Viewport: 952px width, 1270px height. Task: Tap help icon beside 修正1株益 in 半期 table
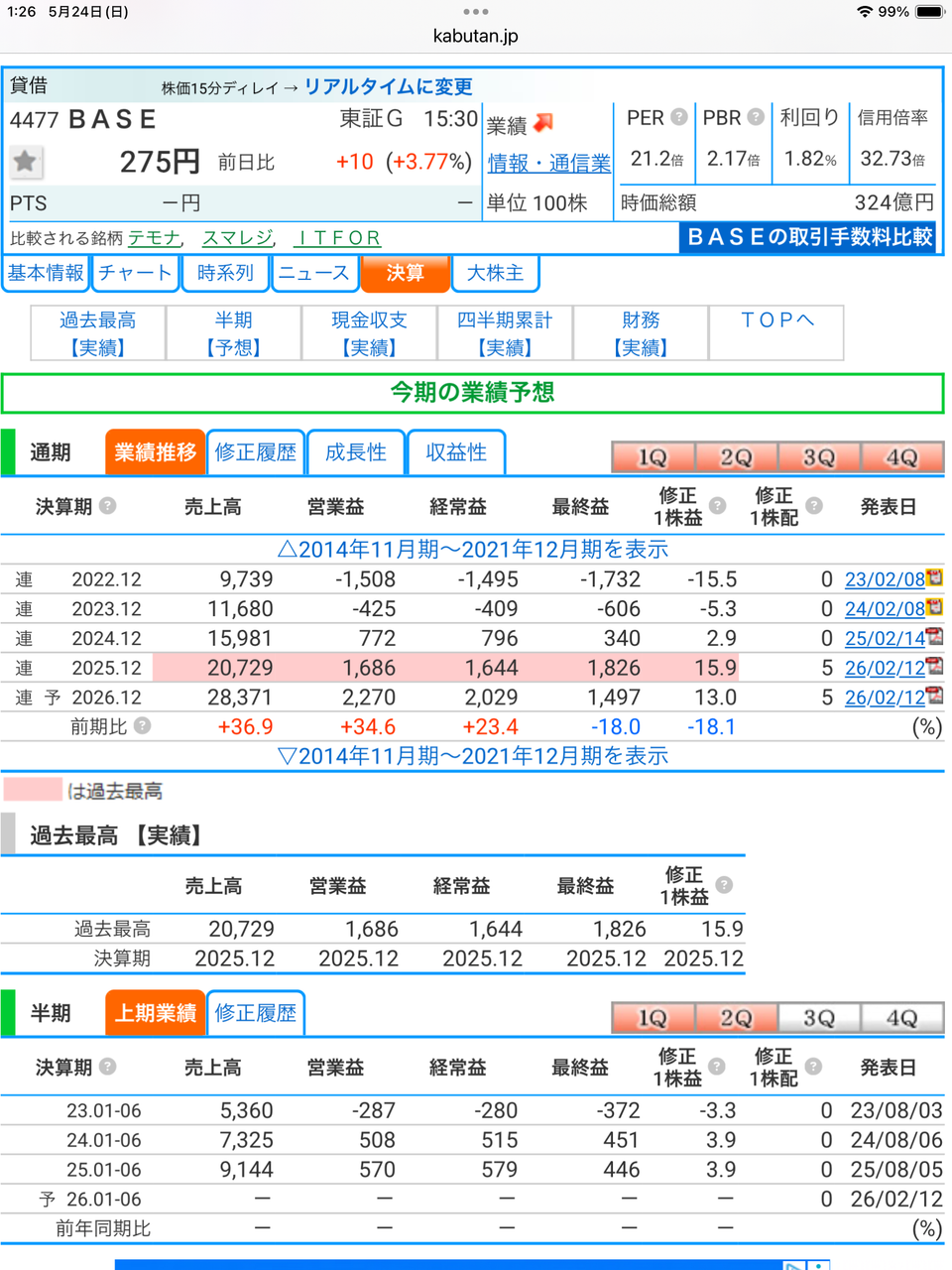pos(717,1067)
